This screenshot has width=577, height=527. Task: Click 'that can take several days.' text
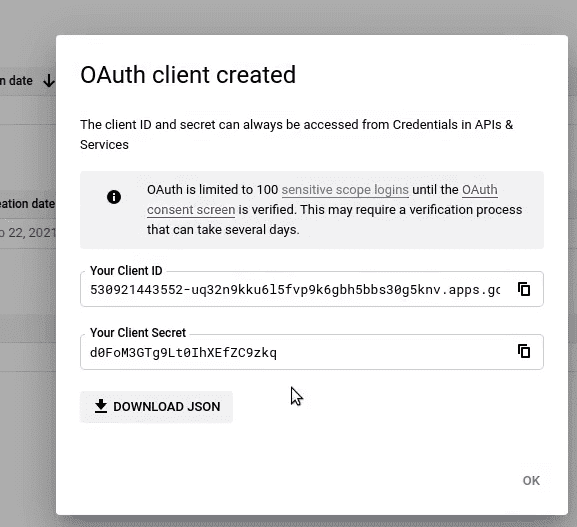click(x=223, y=230)
